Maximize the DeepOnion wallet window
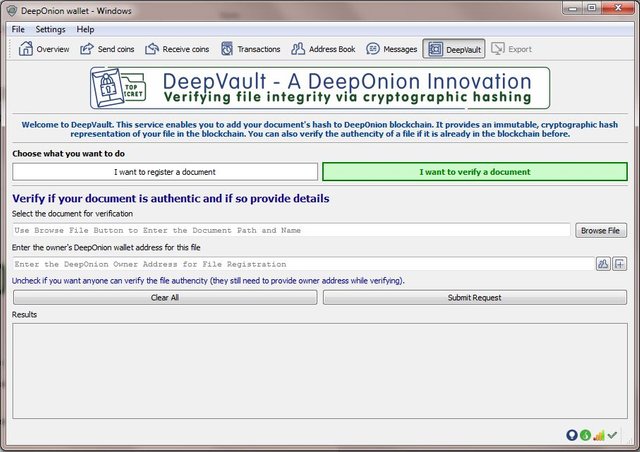This screenshot has width=640, height=452. pos(591,8)
